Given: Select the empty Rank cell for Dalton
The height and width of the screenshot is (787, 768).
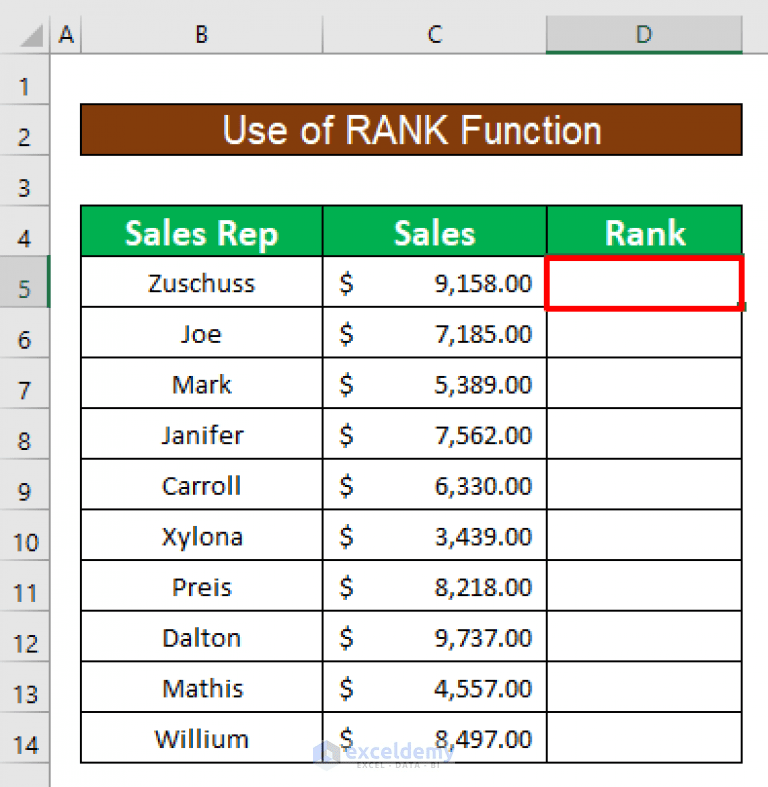Looking at the screenshot, I should point(644,637).
